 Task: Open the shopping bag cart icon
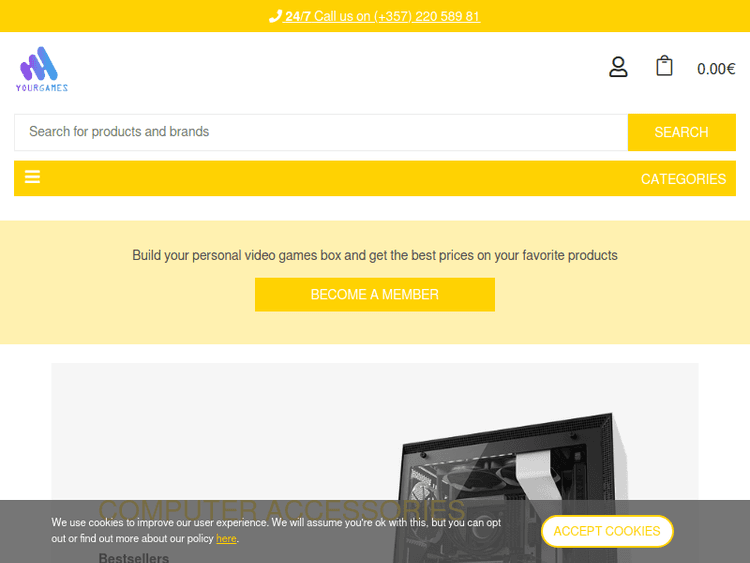[x=664, y=66]
